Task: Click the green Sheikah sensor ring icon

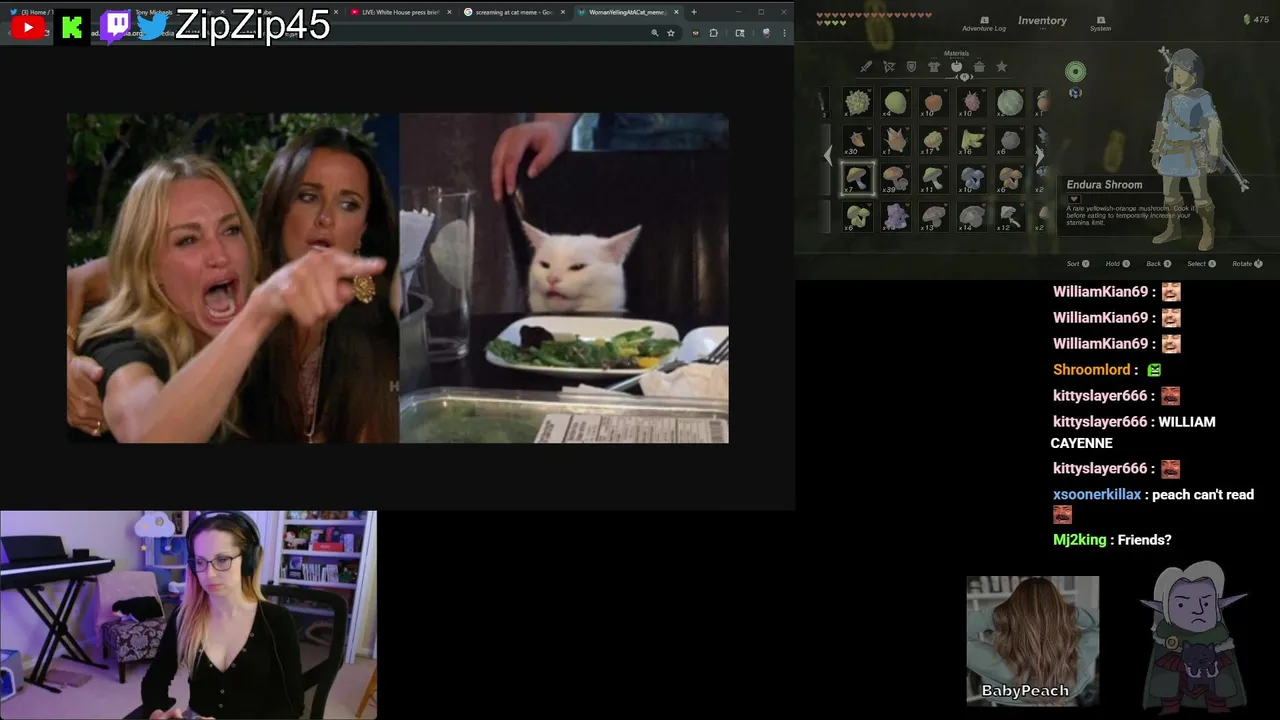Action: tap(1075, 71)
